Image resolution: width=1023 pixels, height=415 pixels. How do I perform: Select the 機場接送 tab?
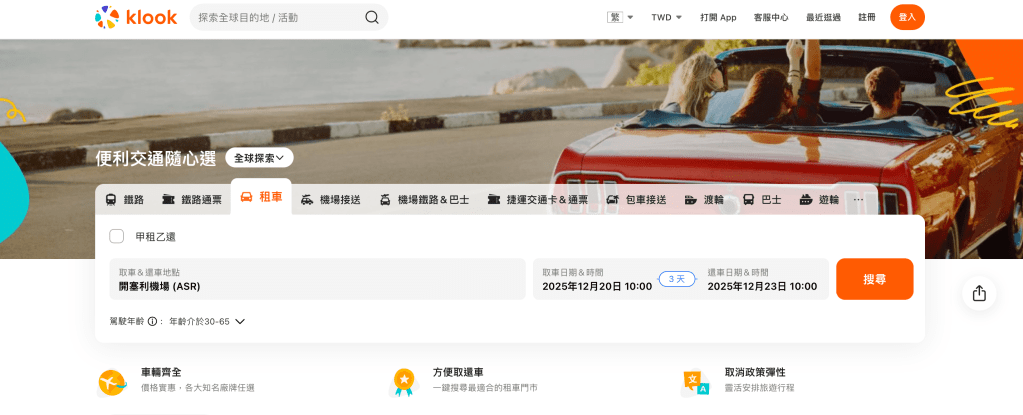click(x=330, y=200)
